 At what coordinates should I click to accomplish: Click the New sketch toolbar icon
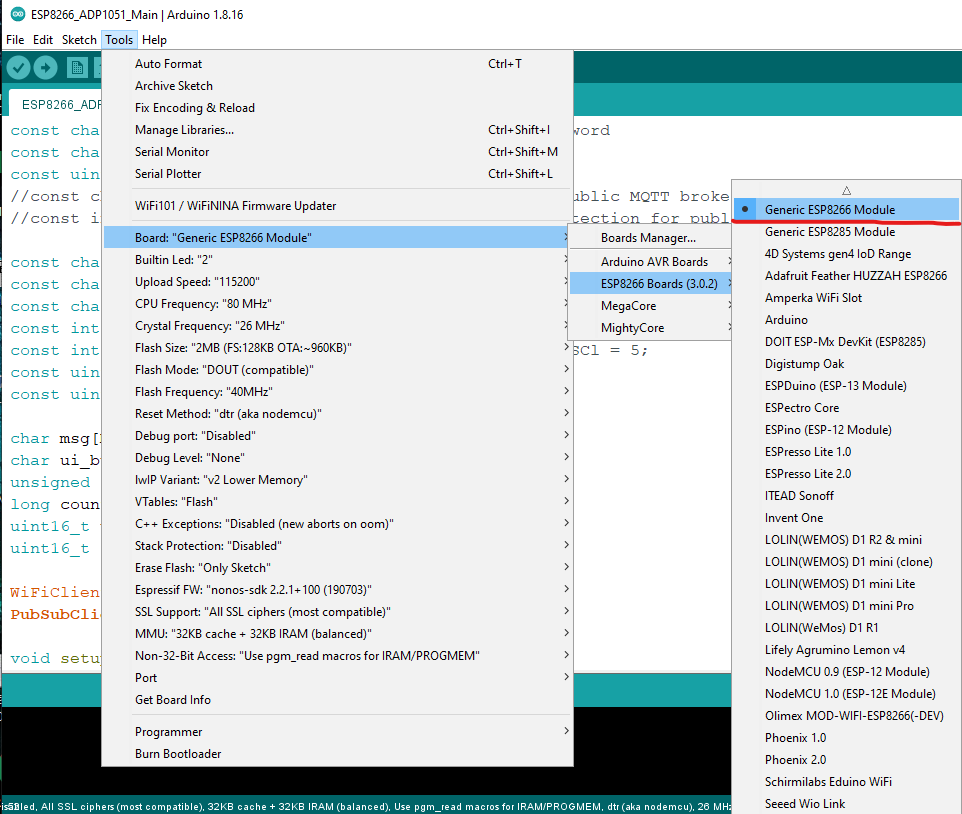pos(77,67)
